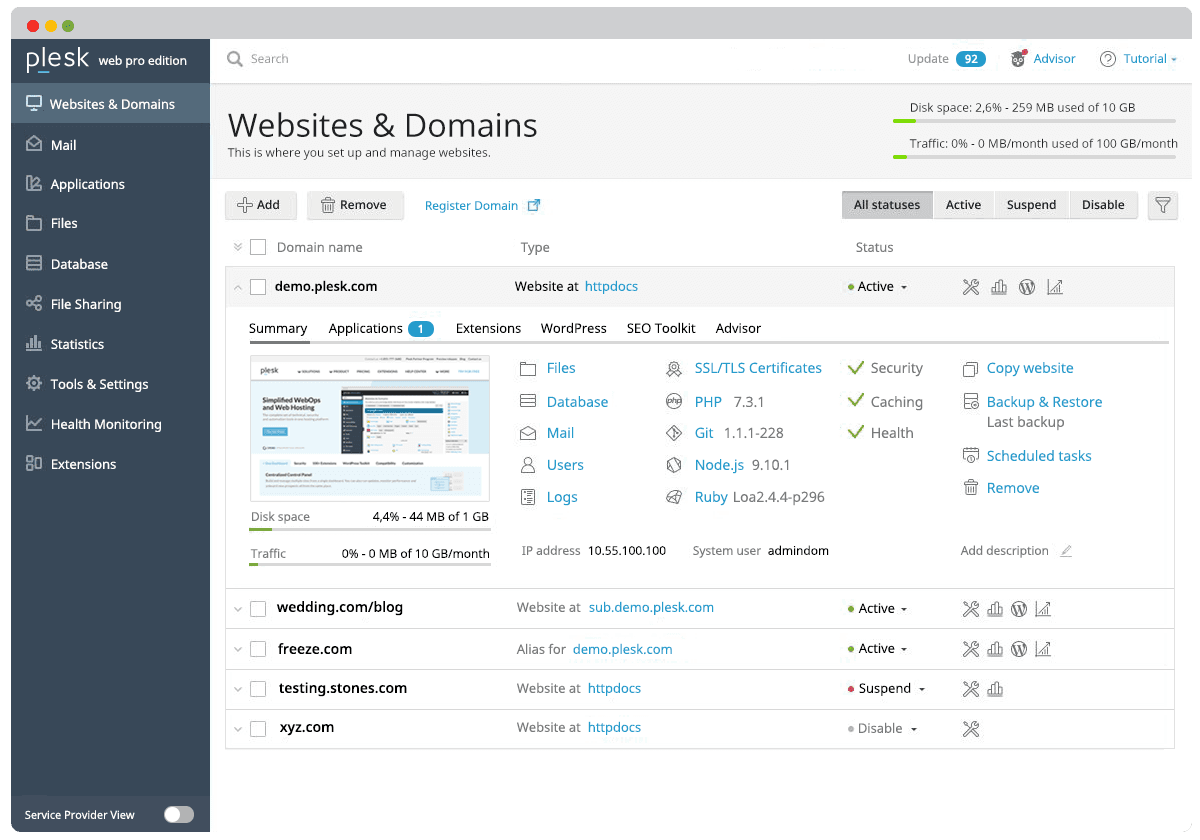Open the demo.plesk.com website preview thumbnail

[x=370, y=428]
